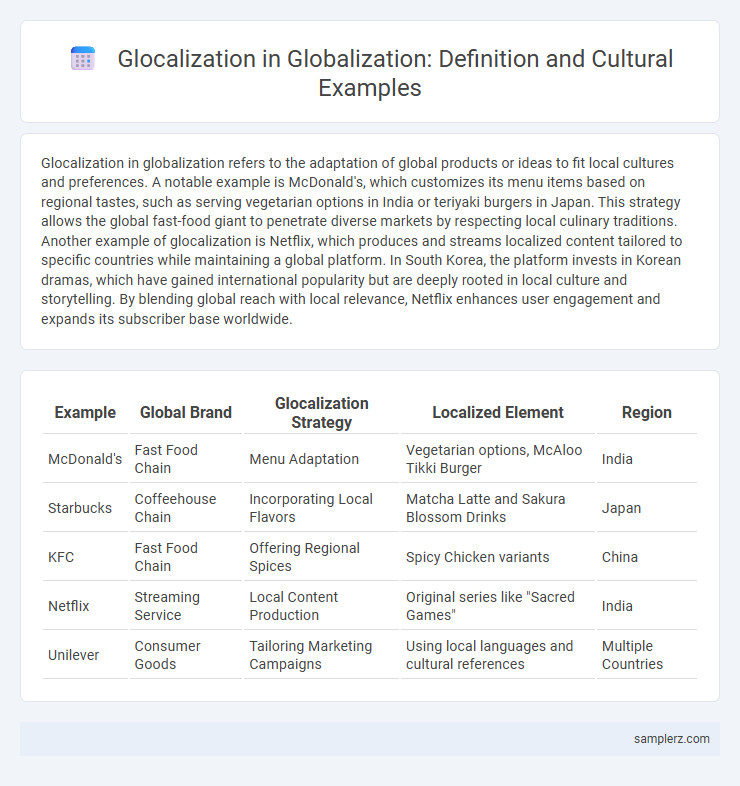Select the 'Unilever' cell
The height and width of the screenshot is (786, 740).
[x=85, y=655]
